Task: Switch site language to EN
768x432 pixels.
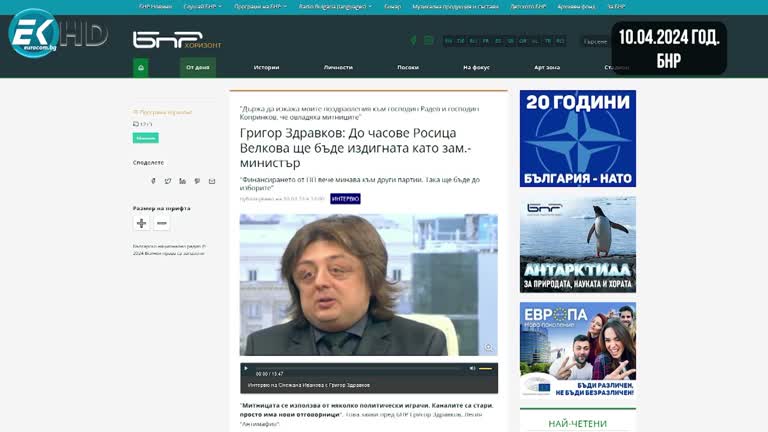Action: pos(448,41)
